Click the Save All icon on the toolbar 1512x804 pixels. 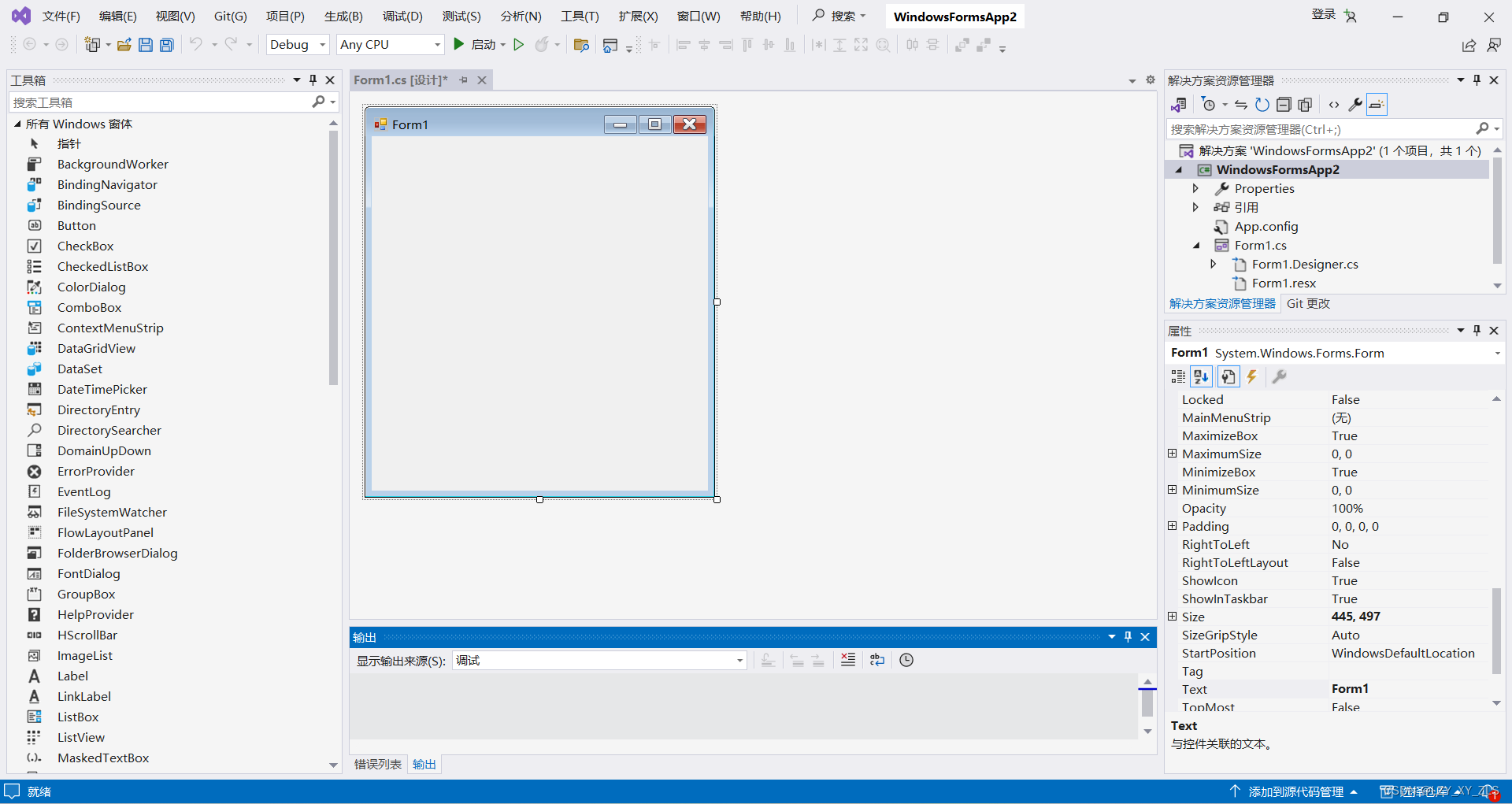pos(166,44)
